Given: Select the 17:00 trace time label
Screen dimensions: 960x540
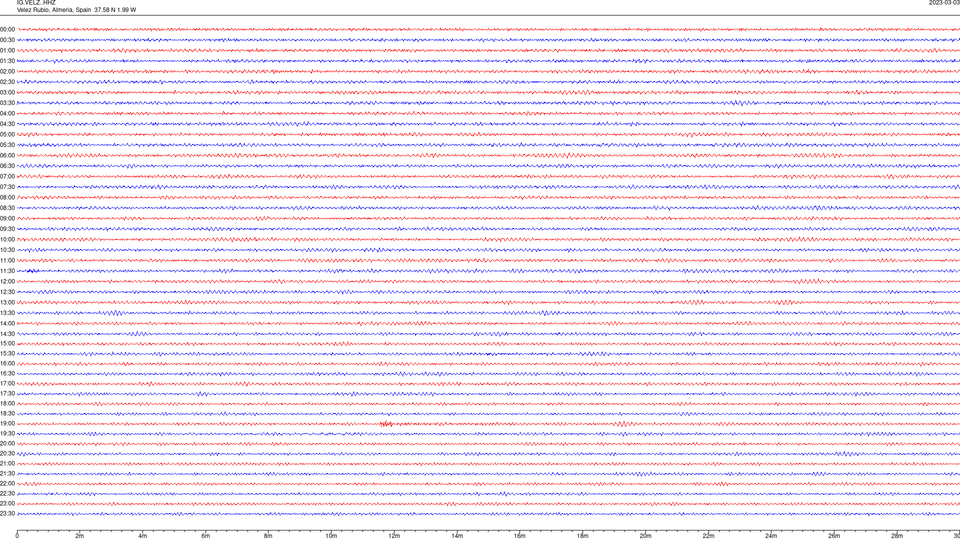Looking at the screenshot, I should [x=7, y=384].
